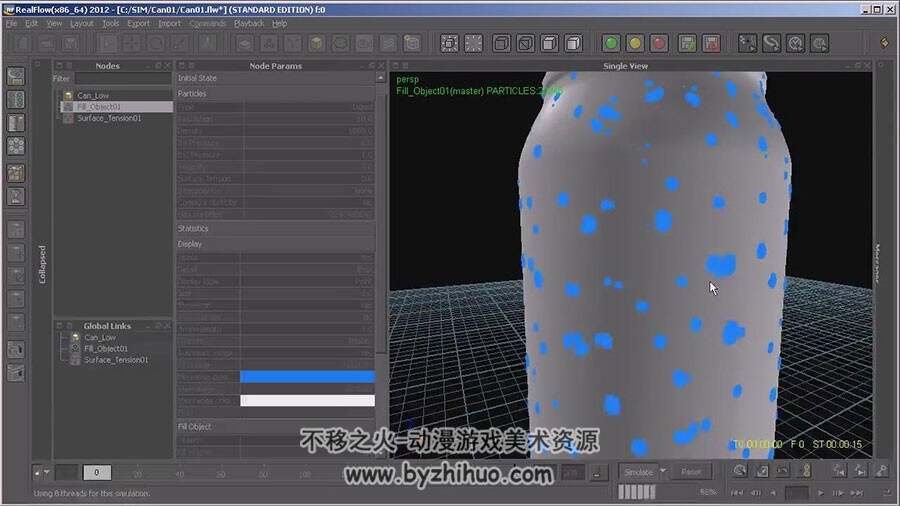The width and height of the screenshot is (900, 506).
Task: Open the View menu
Action: (55, 24)
